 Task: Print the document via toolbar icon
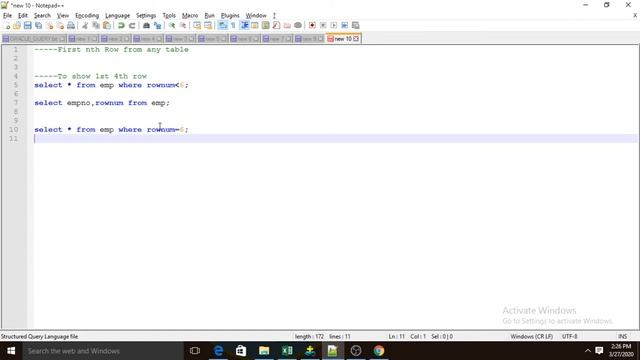tap(71, 25)
